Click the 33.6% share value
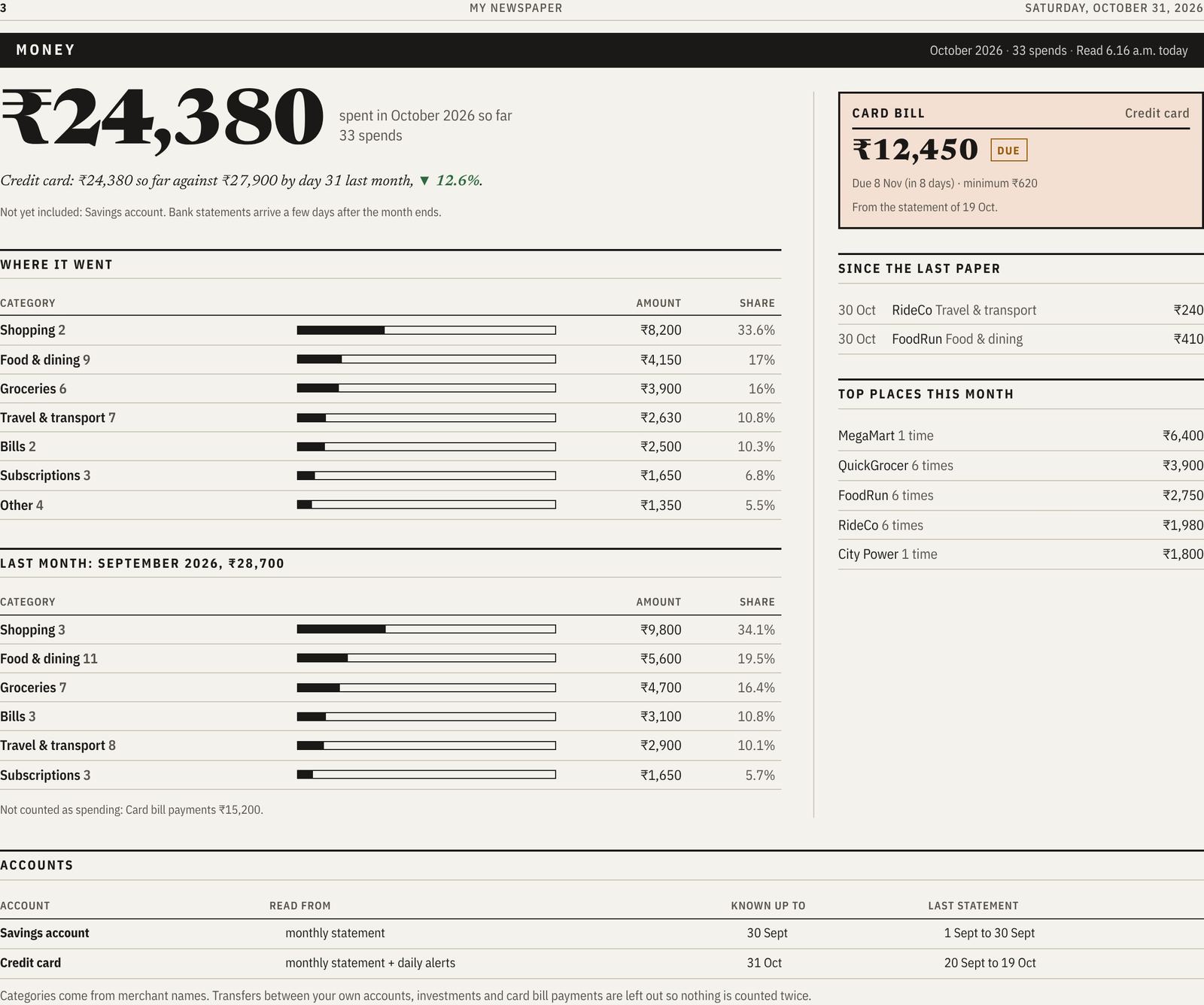This screenshot has height=1005, width=1204. coord(756,330)
